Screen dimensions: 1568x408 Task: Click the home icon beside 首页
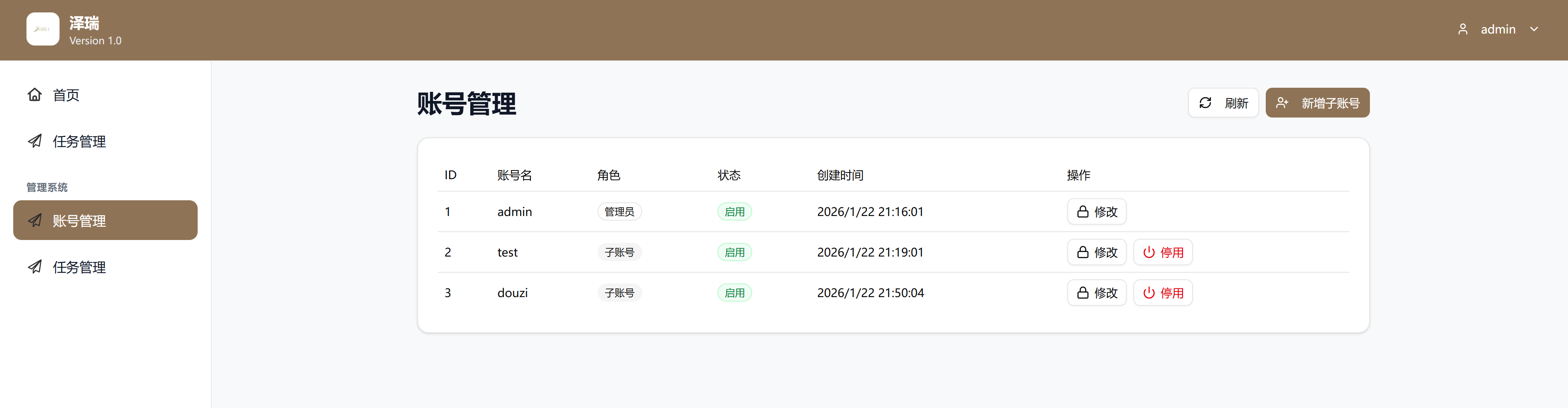(x=35, y=94)
